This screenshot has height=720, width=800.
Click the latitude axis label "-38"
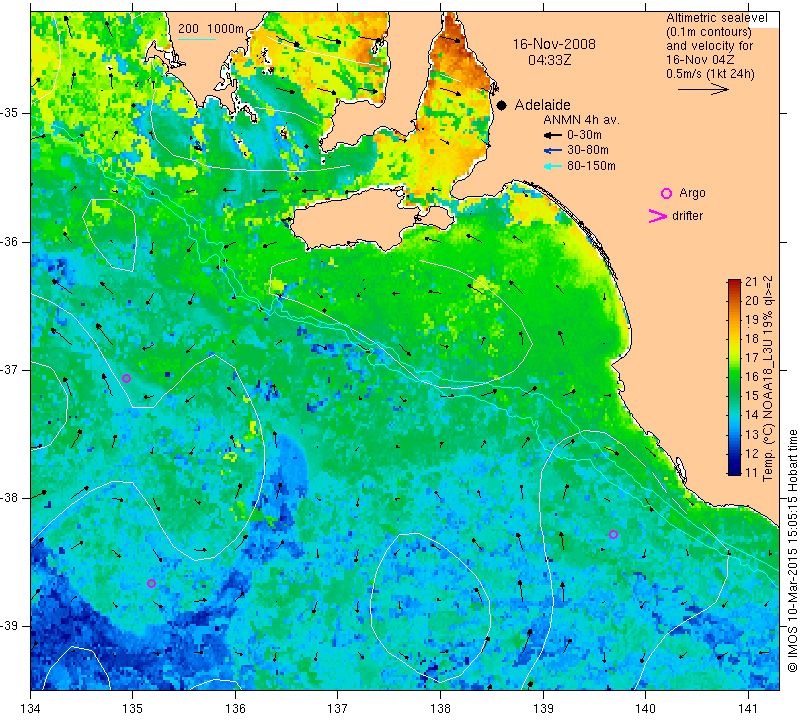pyautogui.click(x=11, y=498)
